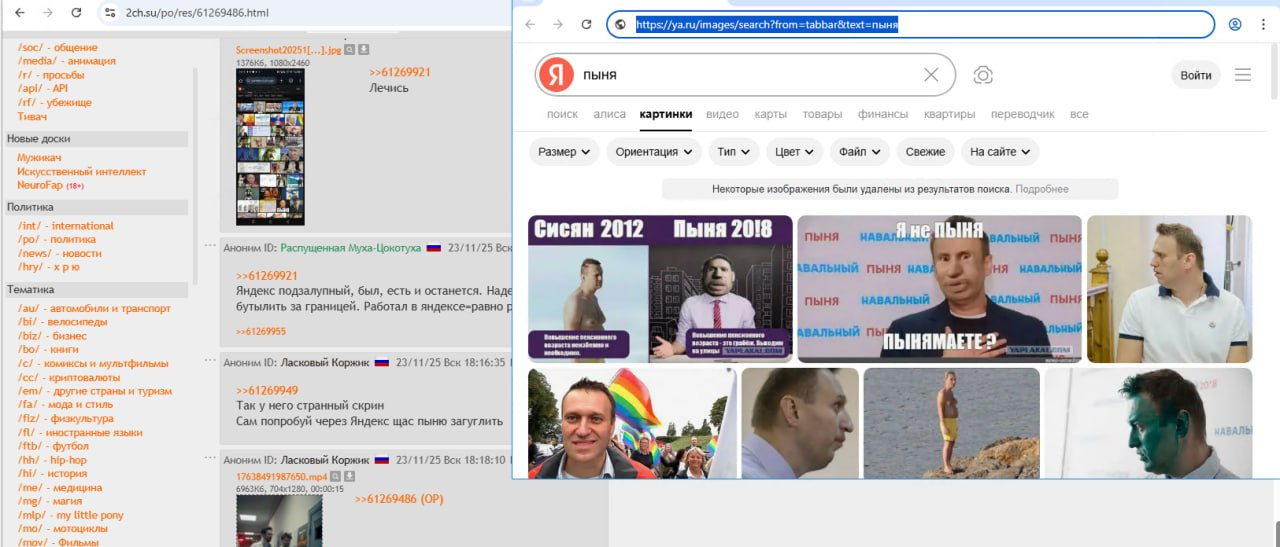Switch to the алиса tab

pyautogui.click(x=609, y=114)
